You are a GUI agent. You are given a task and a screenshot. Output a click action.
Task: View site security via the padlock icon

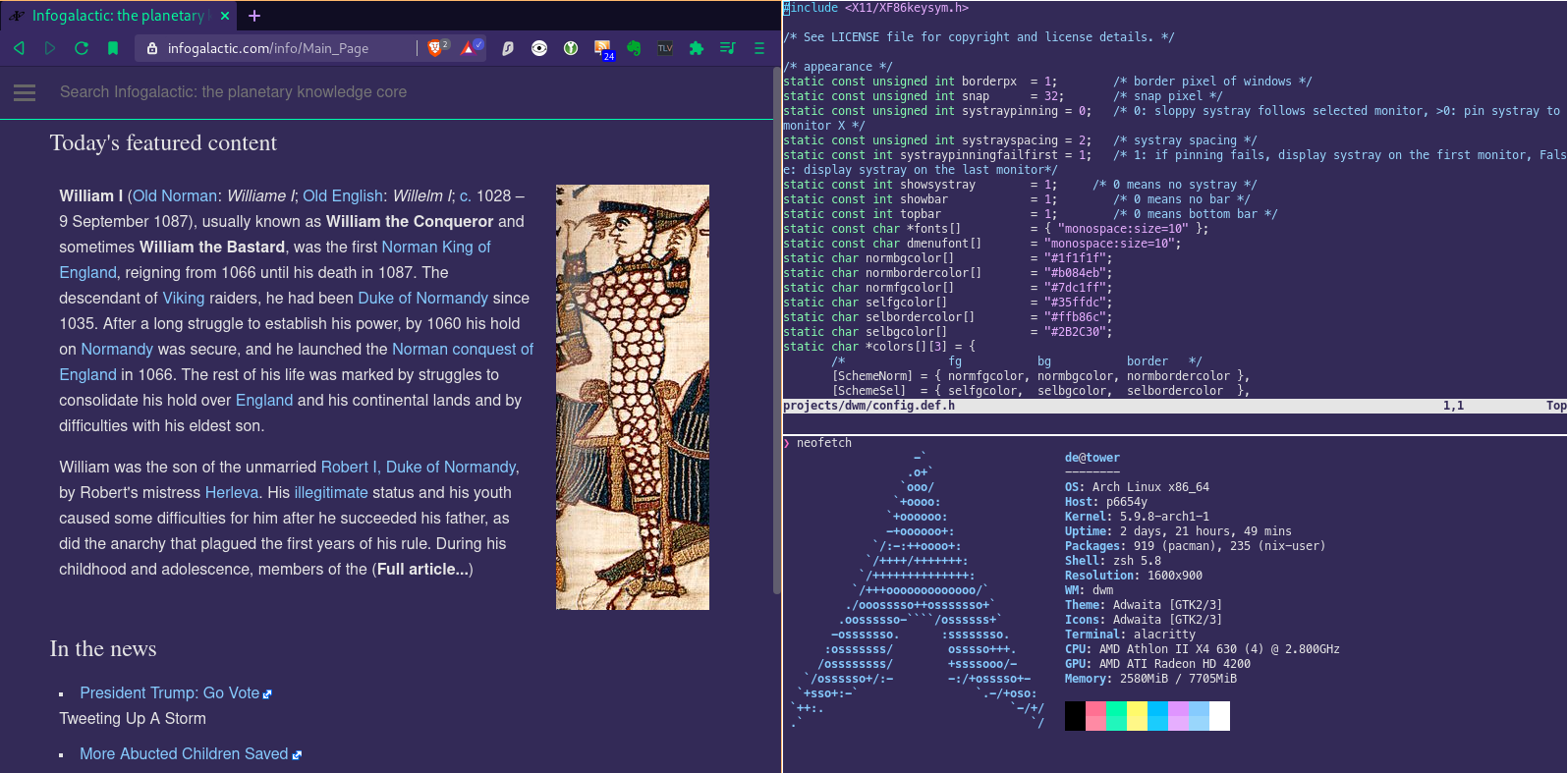coord(152,48)
